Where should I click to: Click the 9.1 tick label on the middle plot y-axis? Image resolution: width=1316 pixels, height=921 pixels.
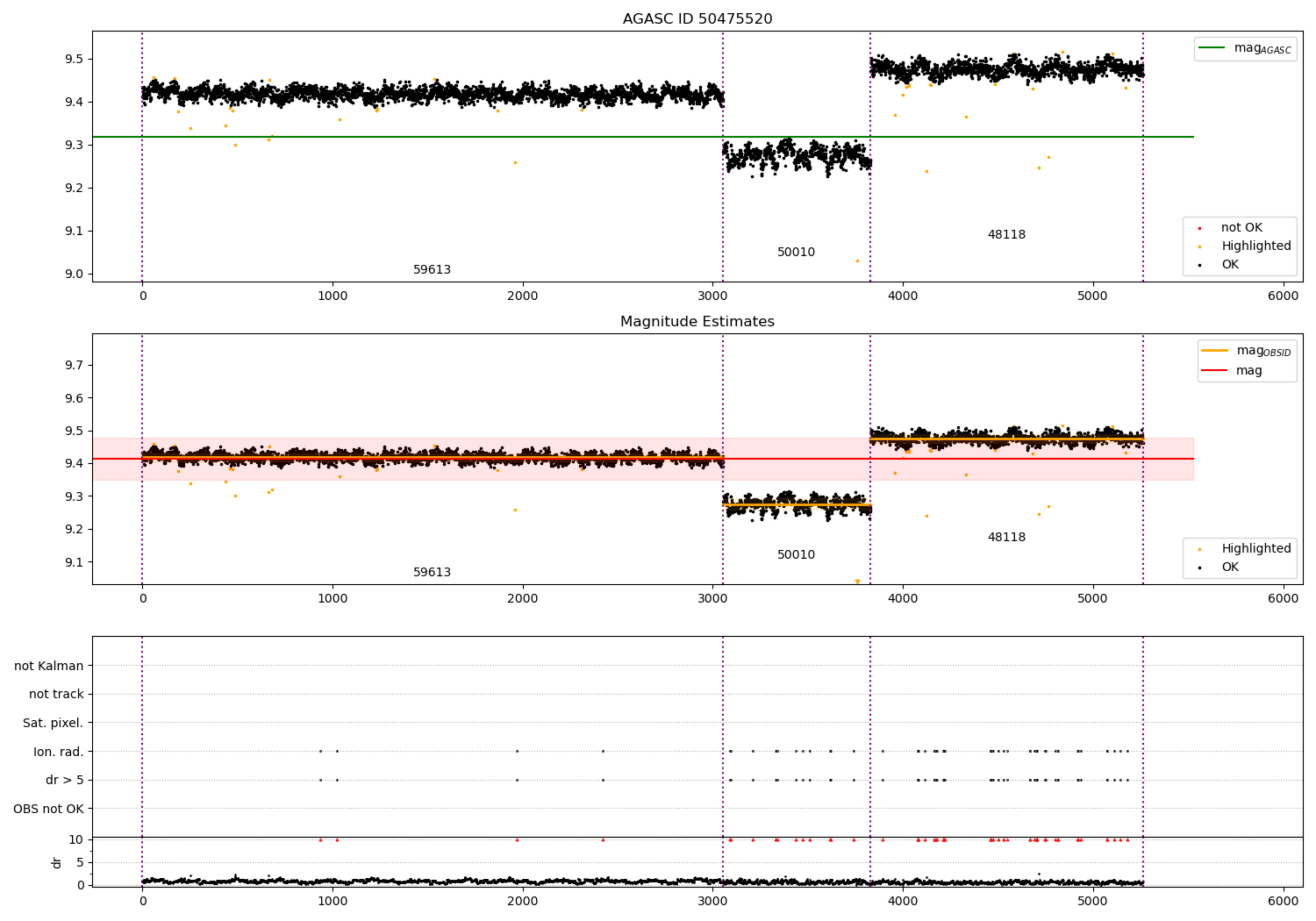point(73,563)
